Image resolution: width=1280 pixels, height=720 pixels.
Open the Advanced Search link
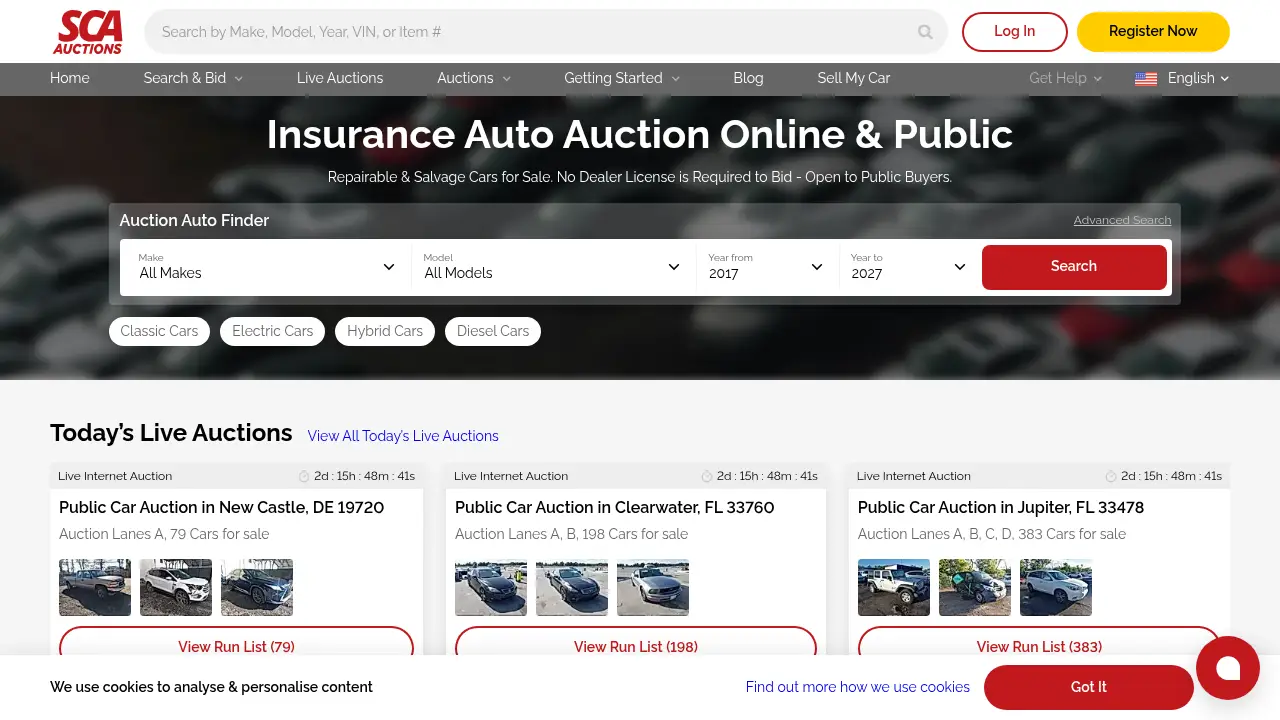[x=1122, y=220]
